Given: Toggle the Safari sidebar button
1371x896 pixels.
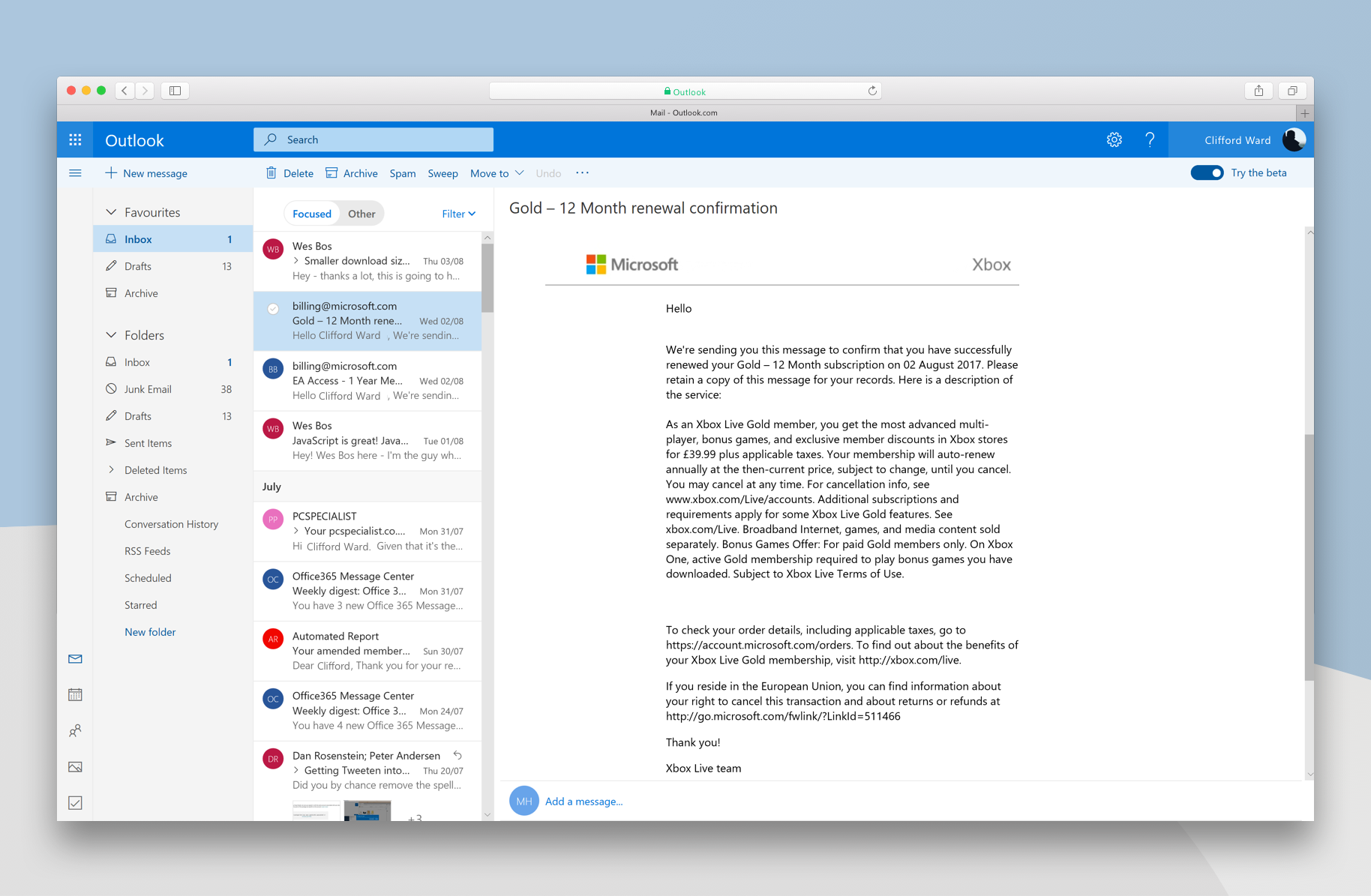Looking at the screenshot, I should tap(175, 91).
